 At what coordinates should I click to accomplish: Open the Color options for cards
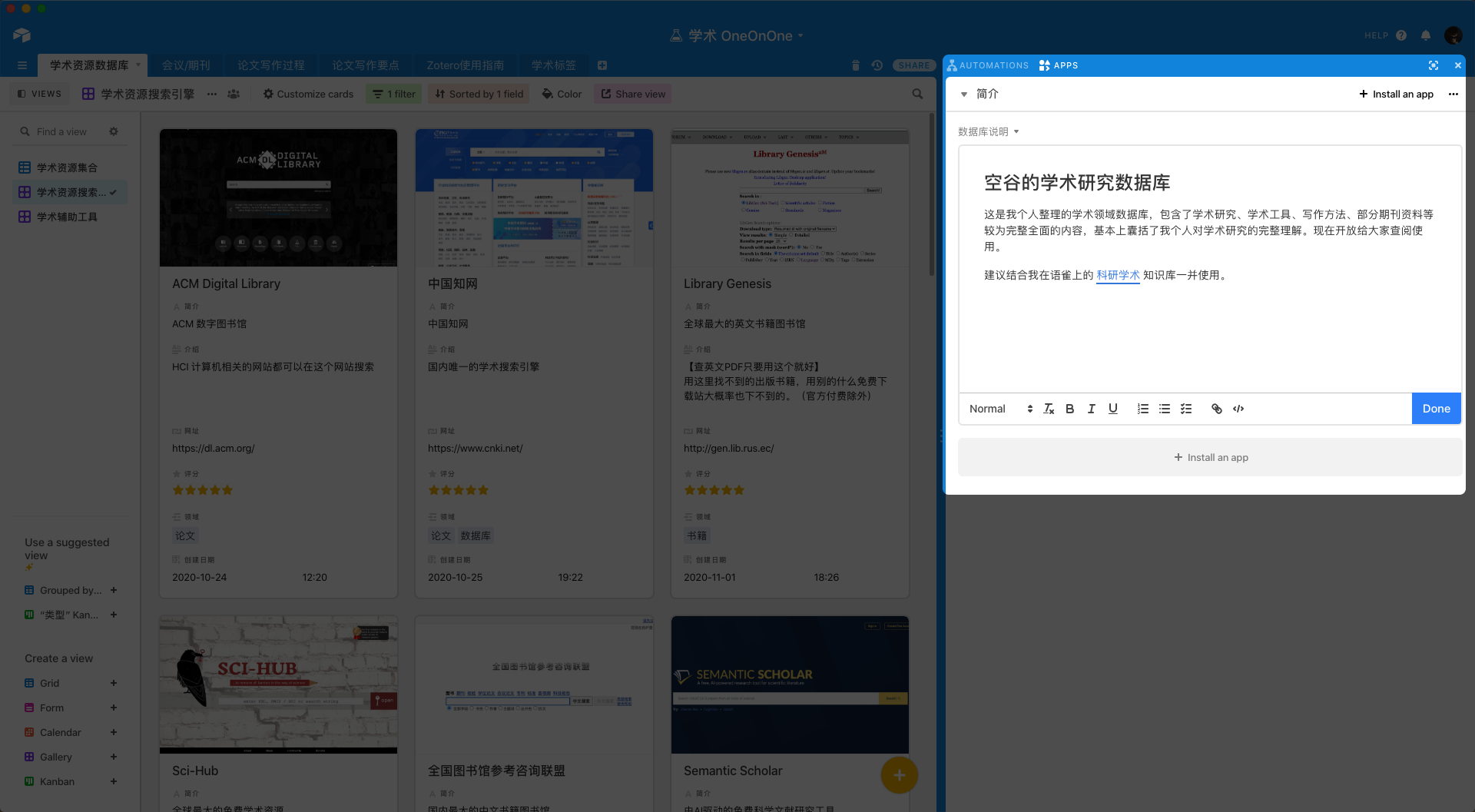(x=562, y=94)
